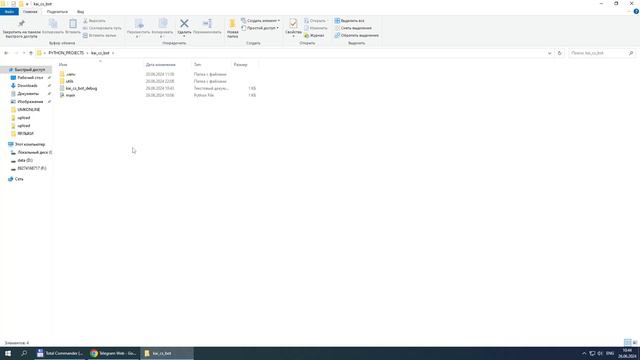Open Документы in the navigation pane
640x360 pixels.
28,93
